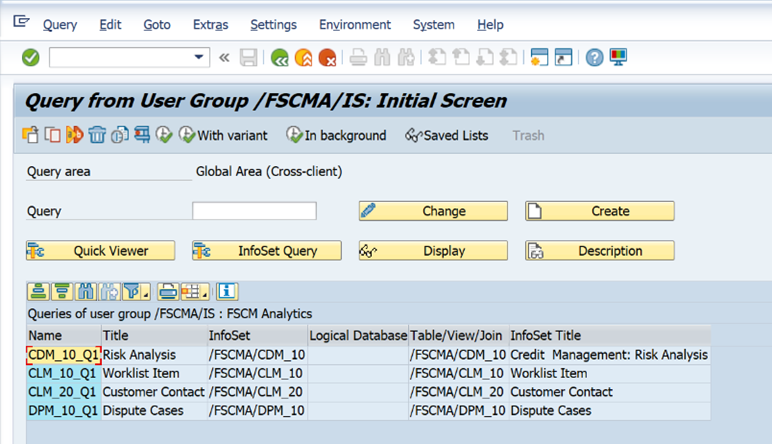Select query CLM_20_Q1 in the list
The height and width of the screenshot is (444, 772).
64,392
